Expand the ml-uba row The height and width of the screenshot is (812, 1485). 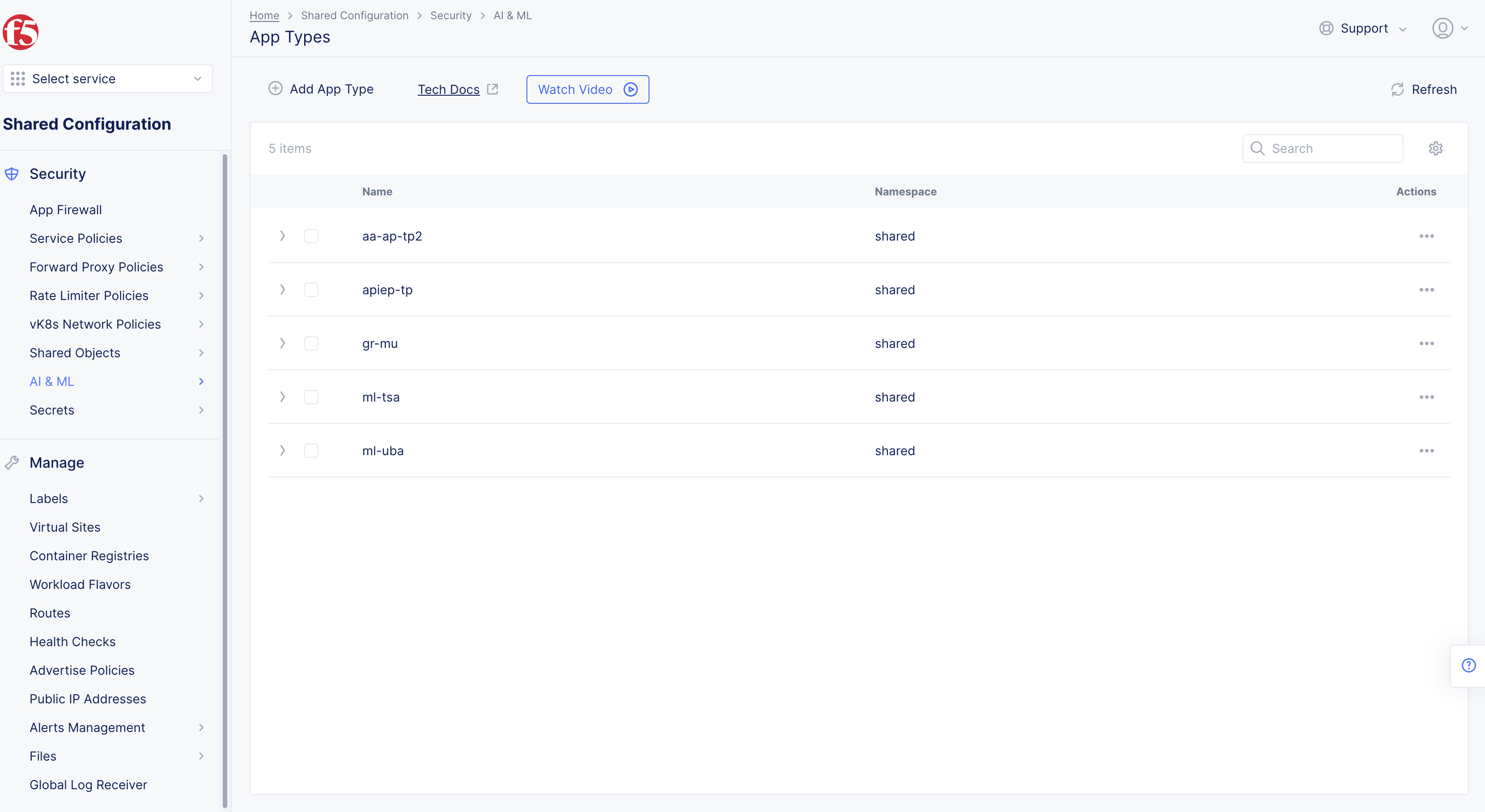(282, 450)
